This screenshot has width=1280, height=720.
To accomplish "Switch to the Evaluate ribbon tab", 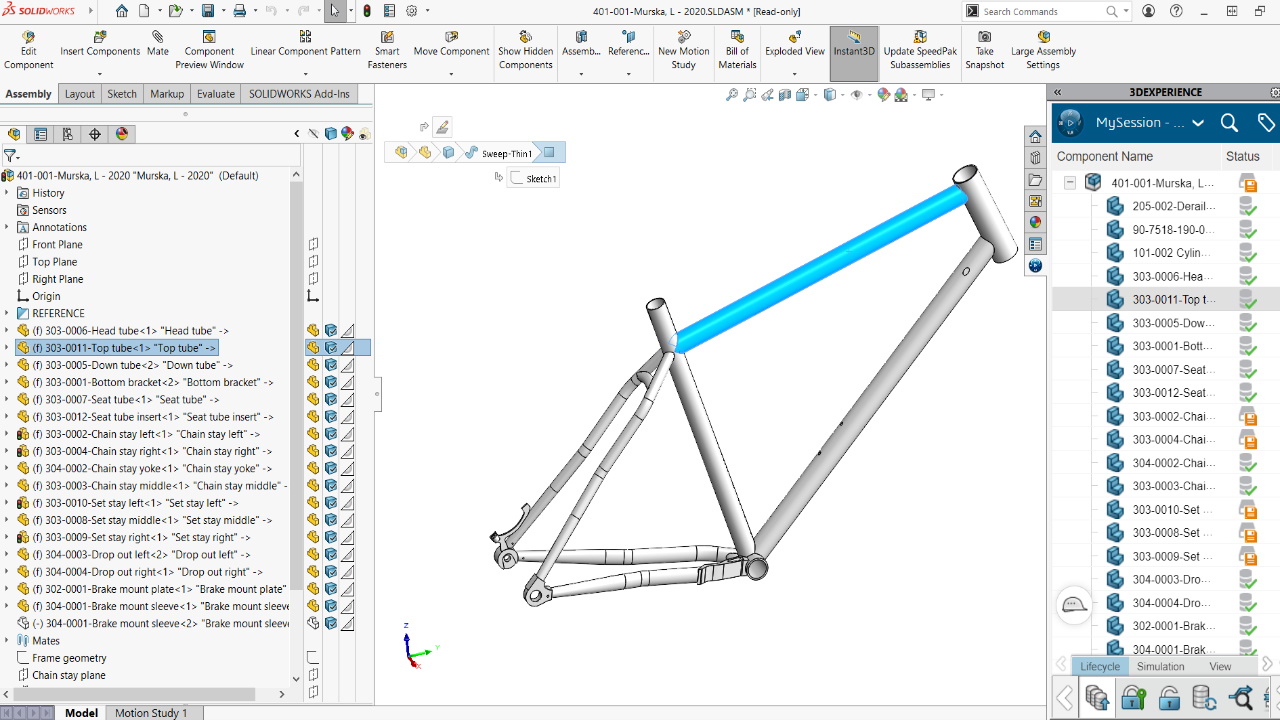I will tap(215, 94).
